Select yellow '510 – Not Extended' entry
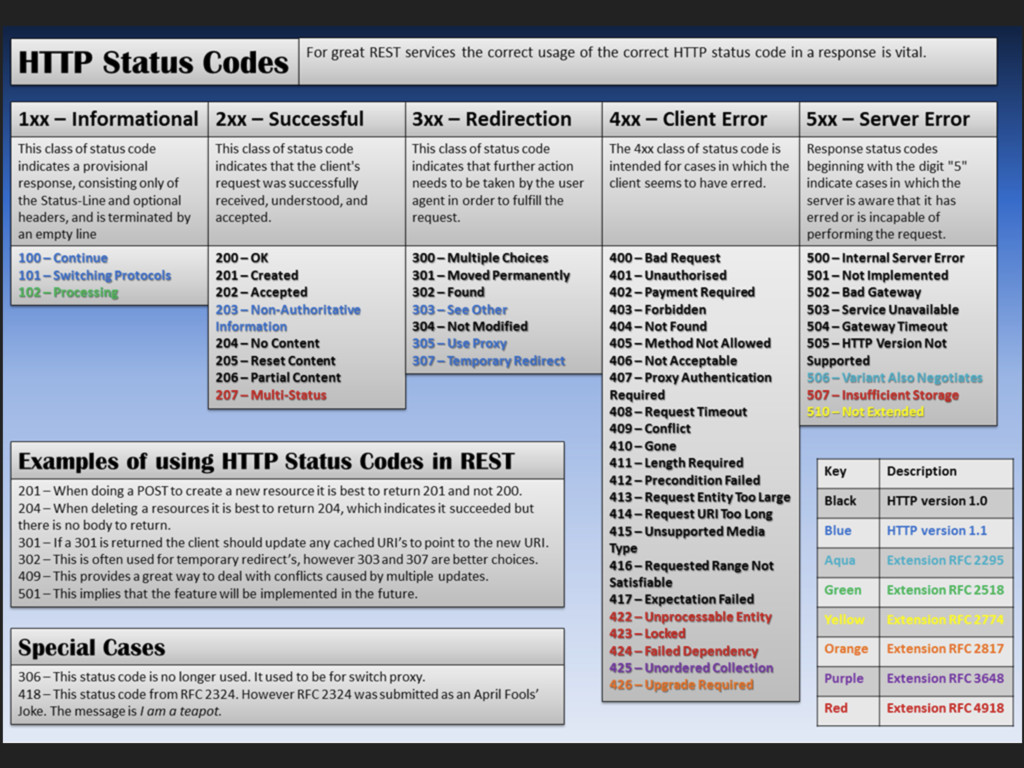1024x768 pixels. point(865,412)
